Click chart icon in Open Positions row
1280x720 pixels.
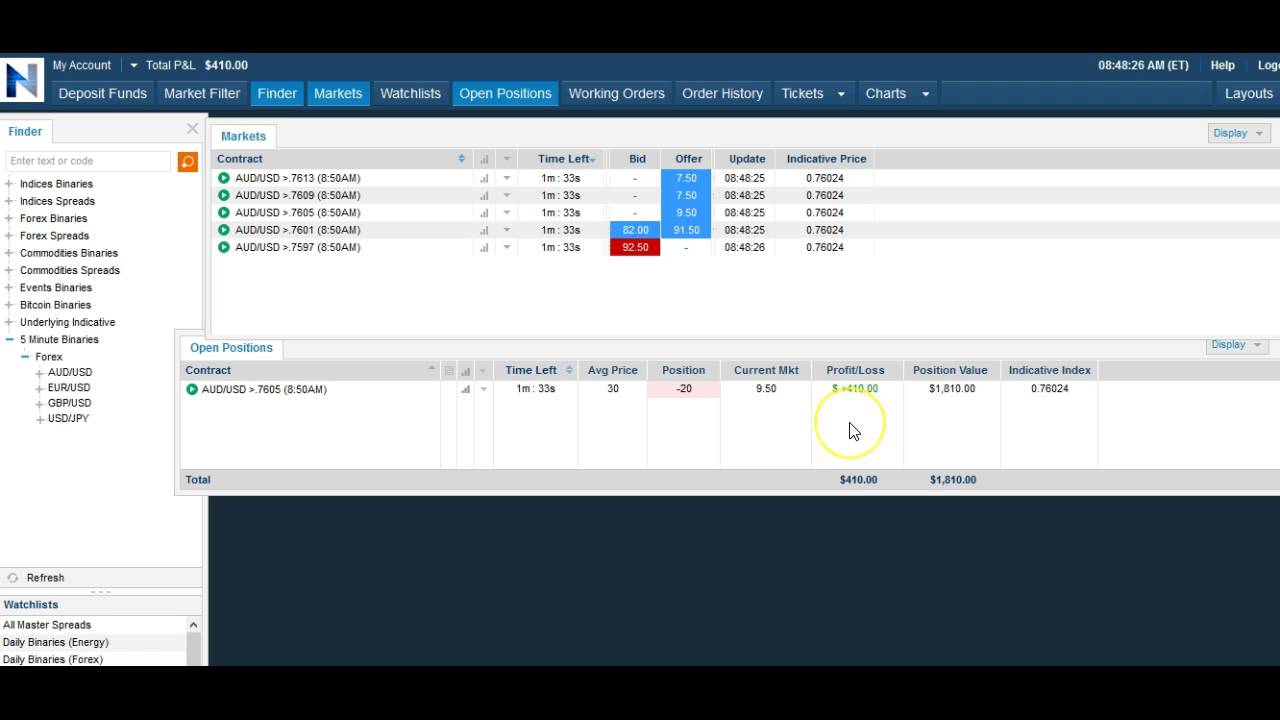click(465, 389)
